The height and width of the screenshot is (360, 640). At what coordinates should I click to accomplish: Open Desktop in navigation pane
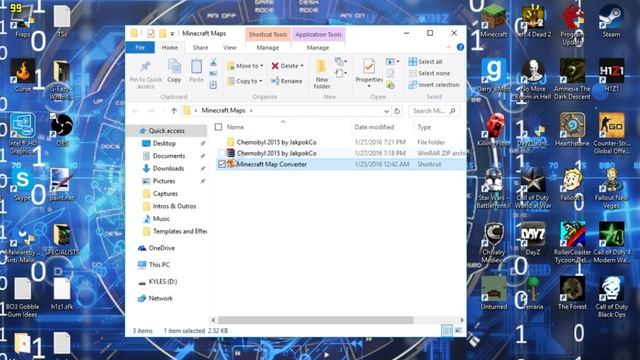[164, 143]
